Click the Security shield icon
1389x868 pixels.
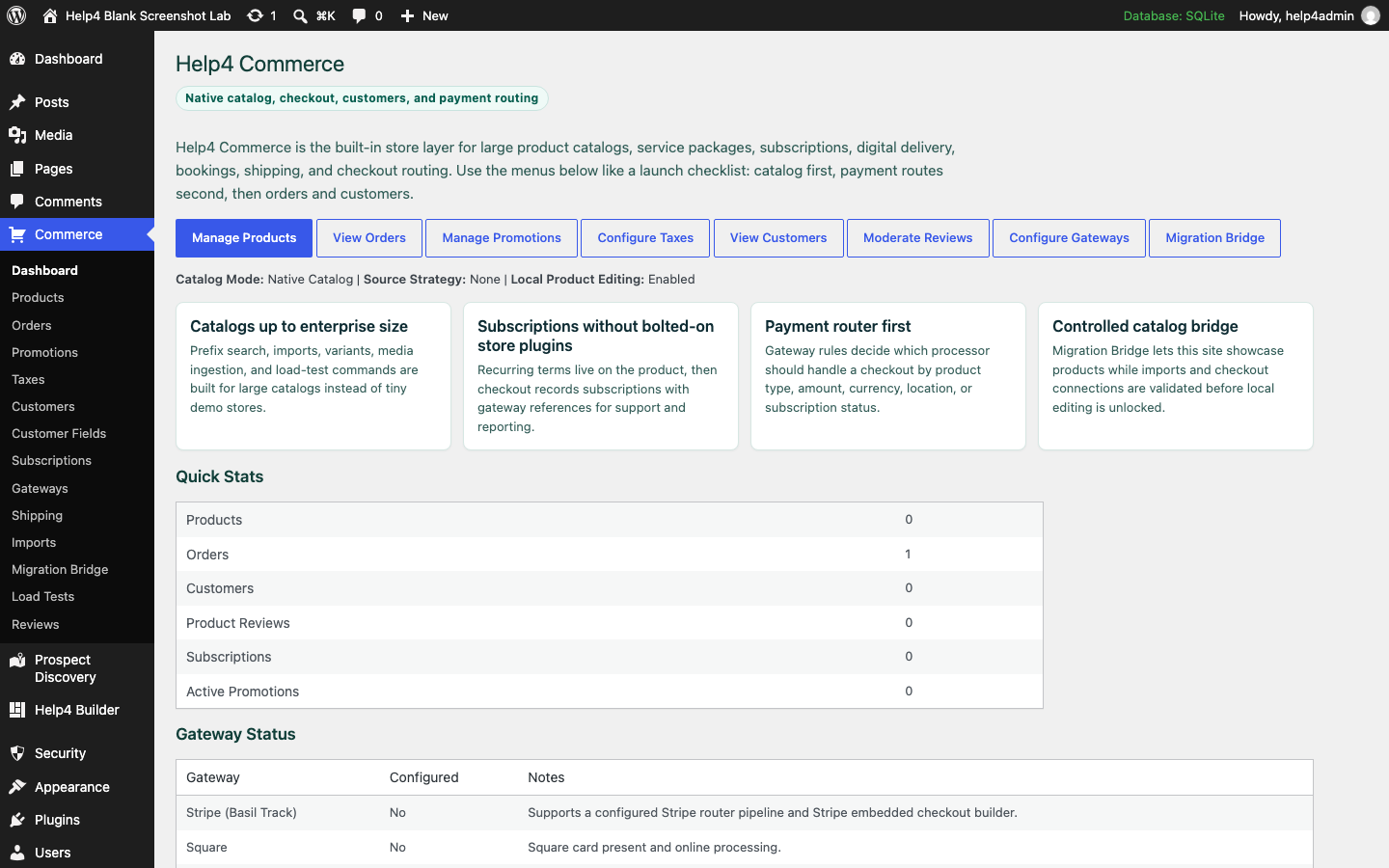pyautogui.click(x=17, y=753)
